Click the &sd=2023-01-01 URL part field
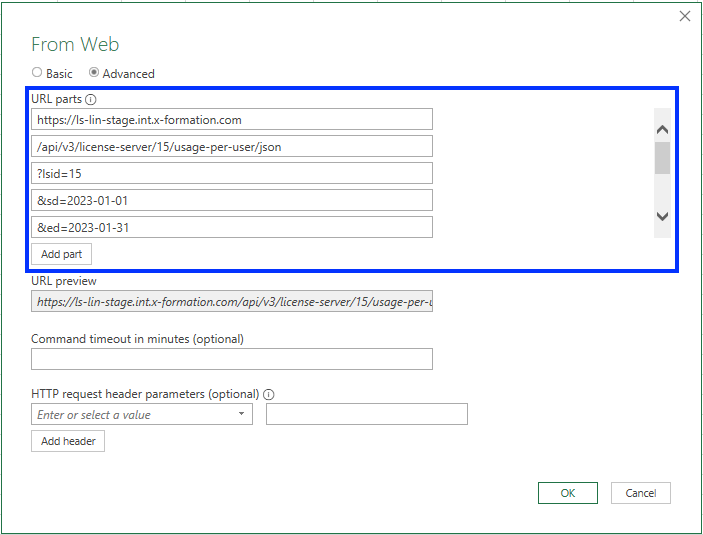 tap(232, 200)
